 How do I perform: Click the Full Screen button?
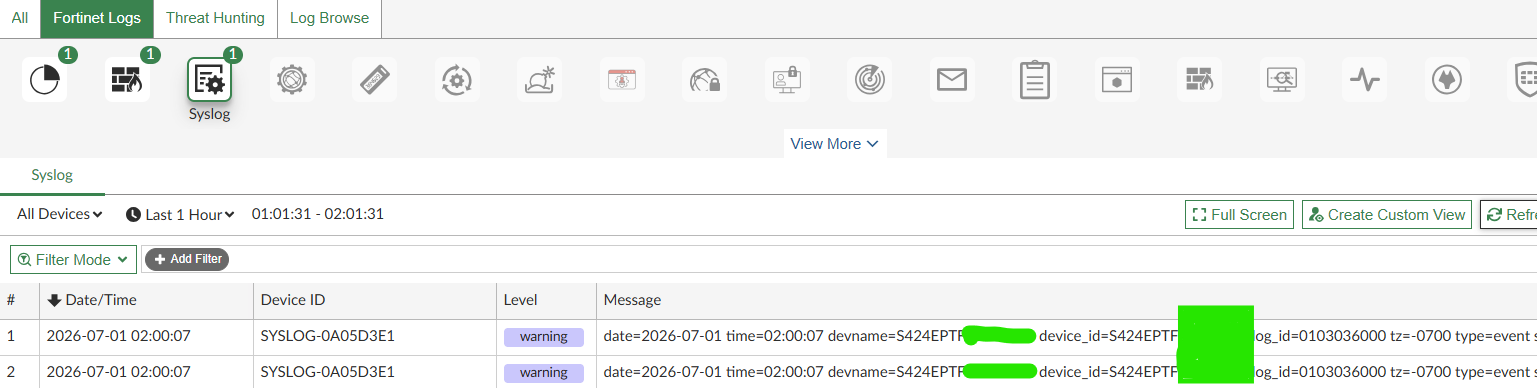(1239, 215)
